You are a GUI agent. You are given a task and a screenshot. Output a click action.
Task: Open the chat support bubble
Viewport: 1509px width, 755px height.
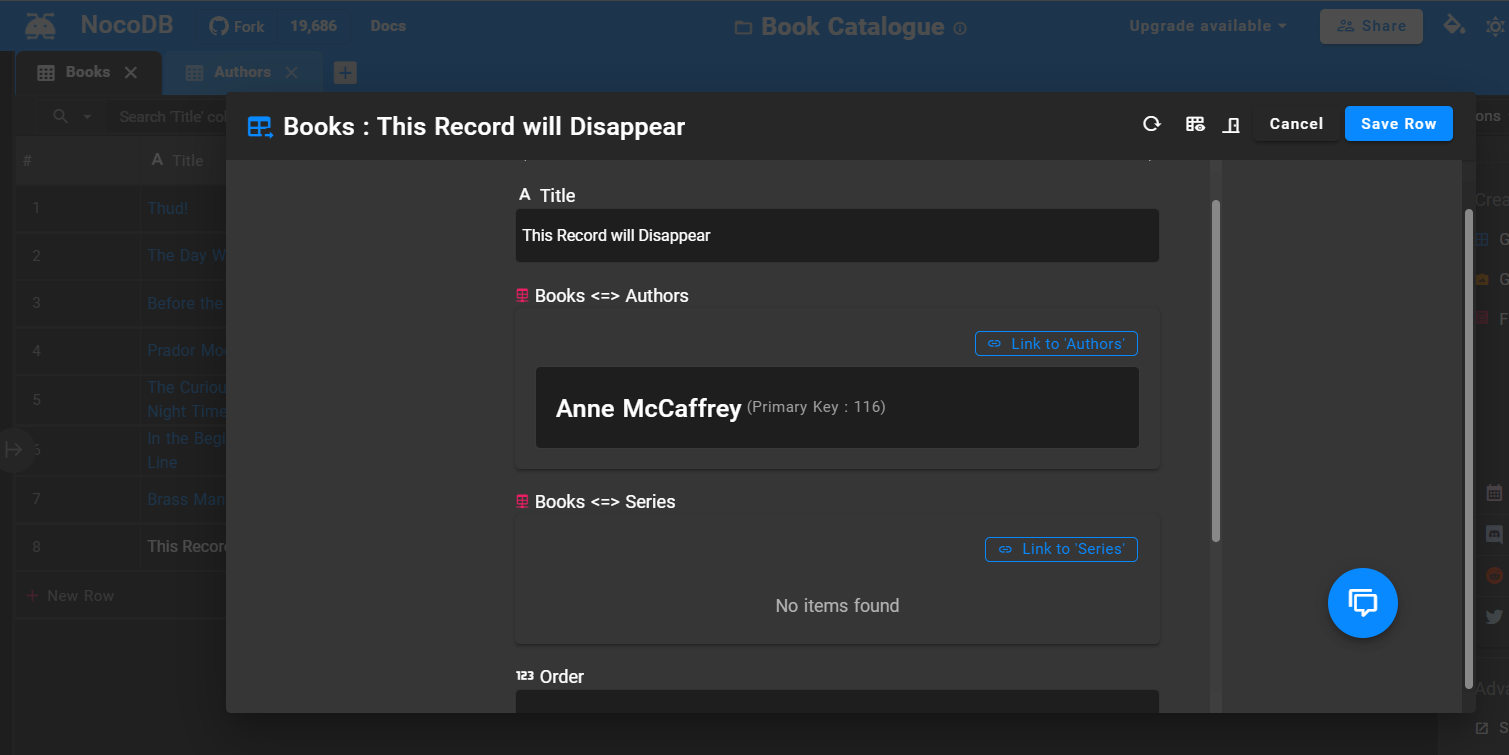pos(1362,603)
